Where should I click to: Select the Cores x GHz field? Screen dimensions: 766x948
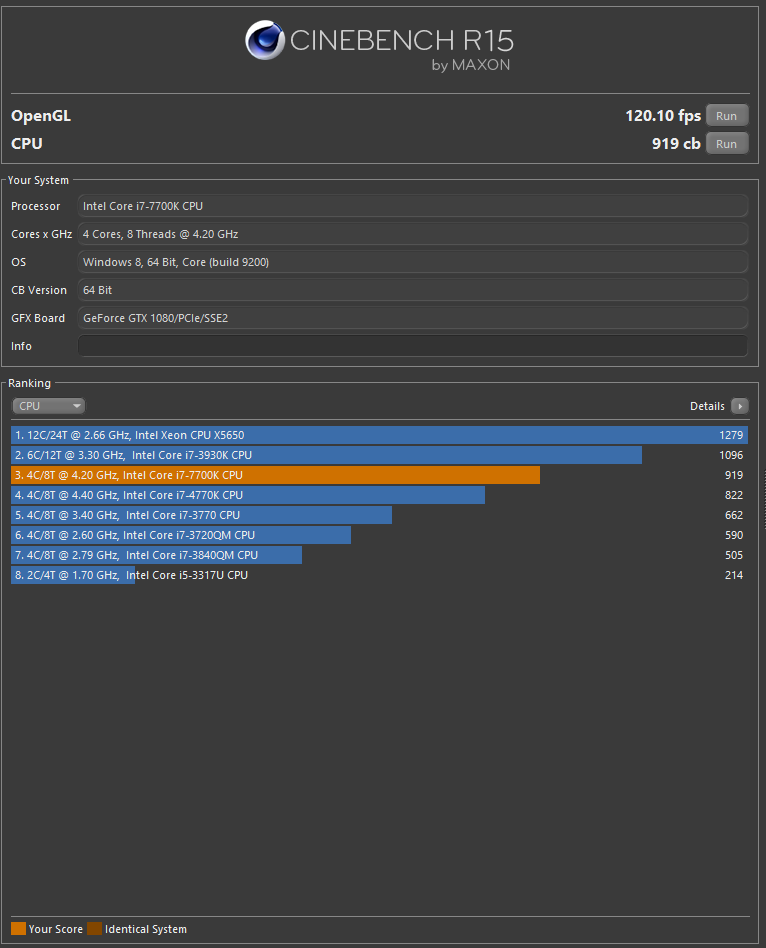coord(413,234)
